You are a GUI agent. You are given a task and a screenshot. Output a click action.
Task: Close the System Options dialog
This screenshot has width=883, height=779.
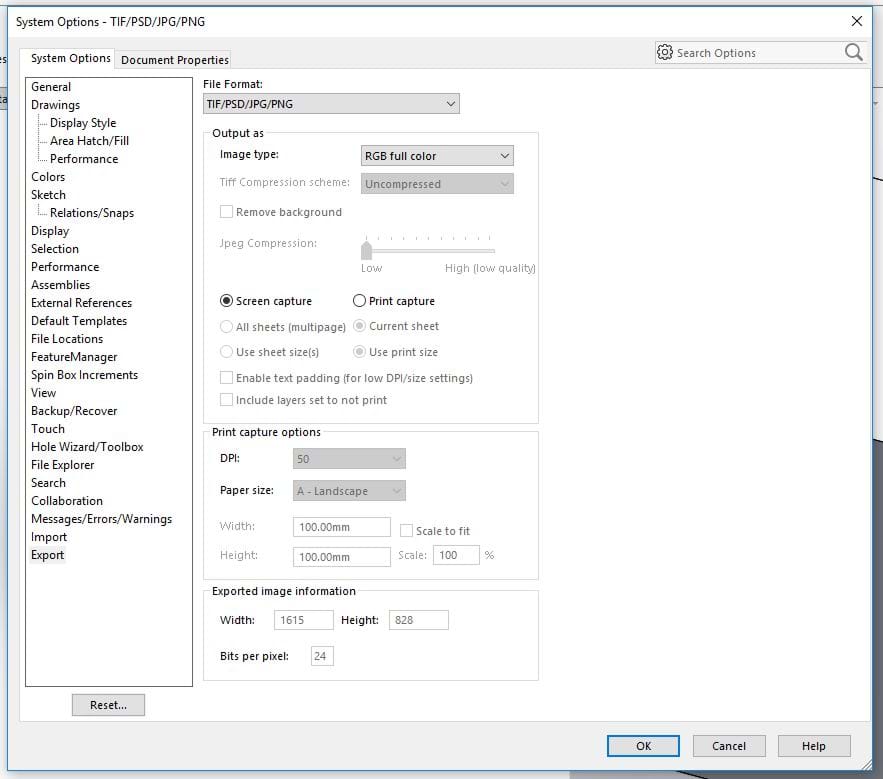(x=856, y=21)
